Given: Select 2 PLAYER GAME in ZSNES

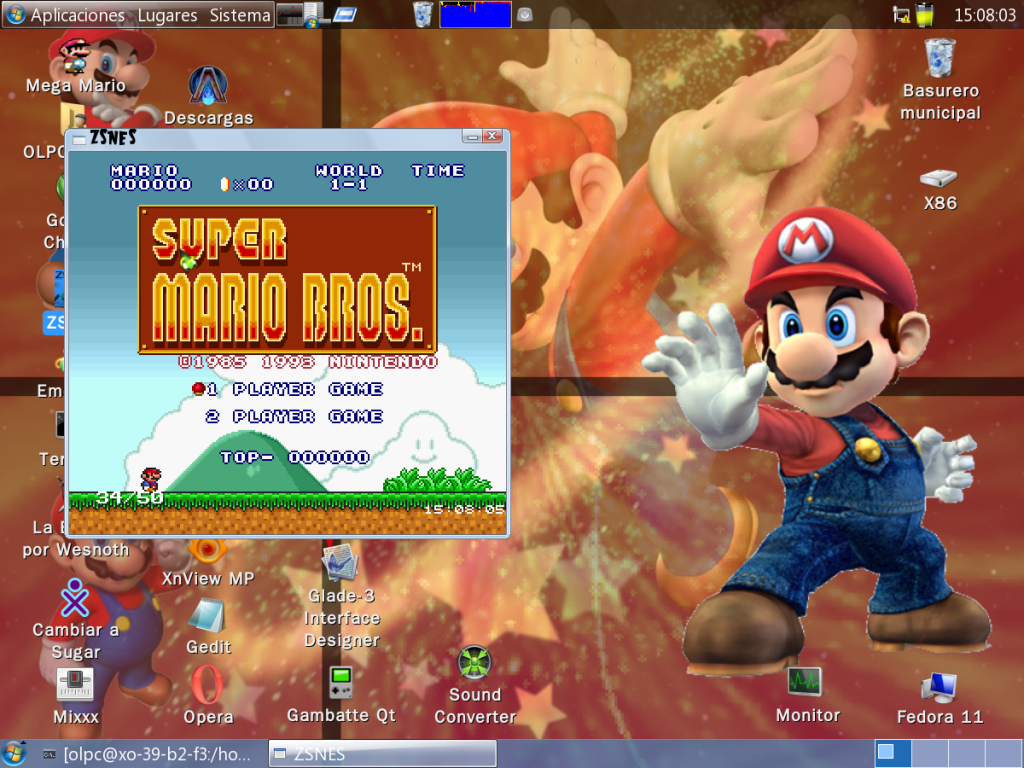Looking at the screenshot, I should coord(294,417).
